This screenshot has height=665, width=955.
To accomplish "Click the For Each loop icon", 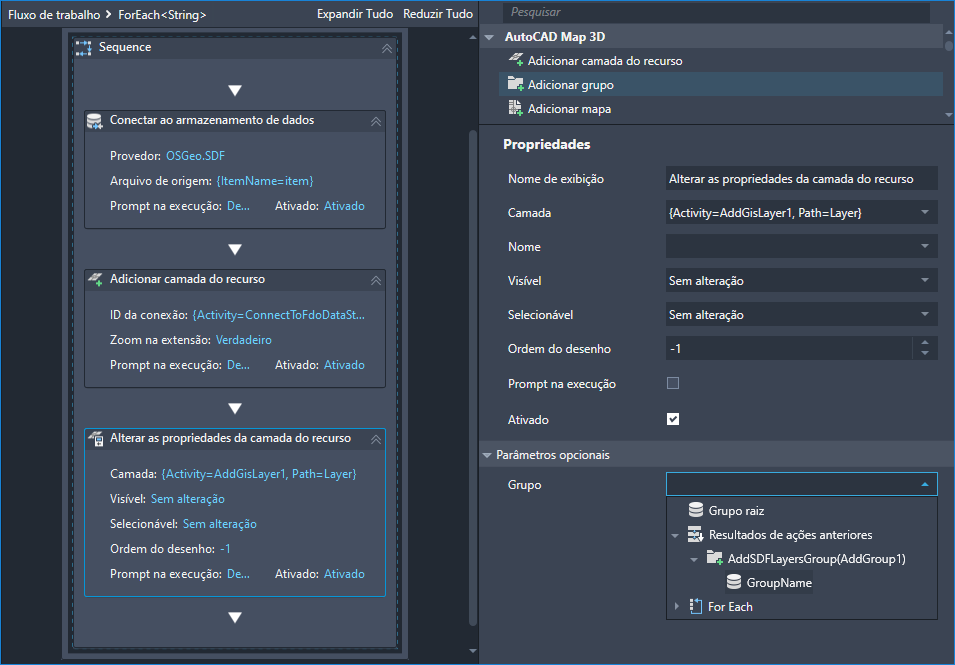I will [x=696, y=606].
